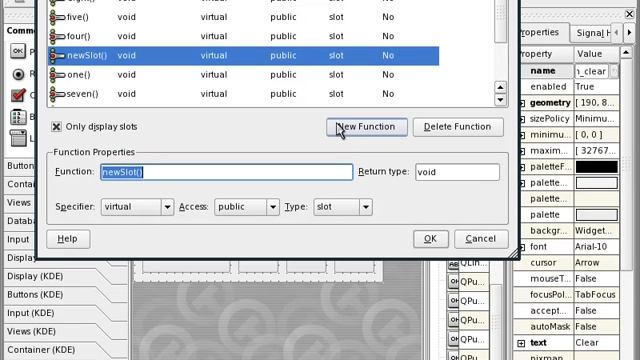640x360 pixels.
Task: Toggle Only display slots checkbox
Action: [x=56, y=127]
